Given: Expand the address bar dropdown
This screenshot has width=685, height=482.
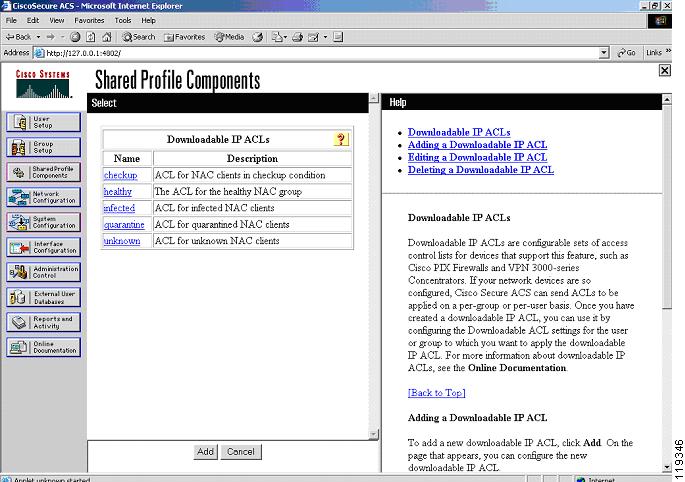Looking at the screenshot, I should 603,53.
